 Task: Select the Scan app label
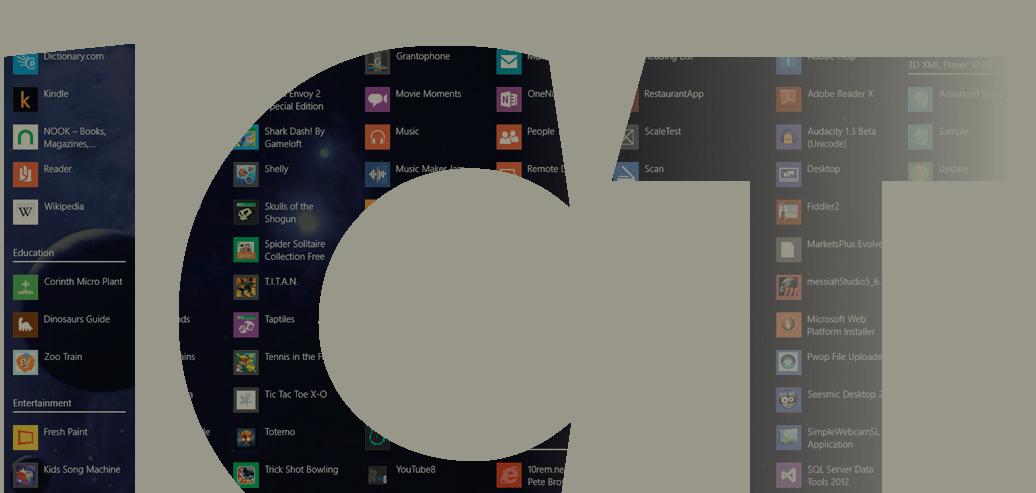(x=654, y=169)
